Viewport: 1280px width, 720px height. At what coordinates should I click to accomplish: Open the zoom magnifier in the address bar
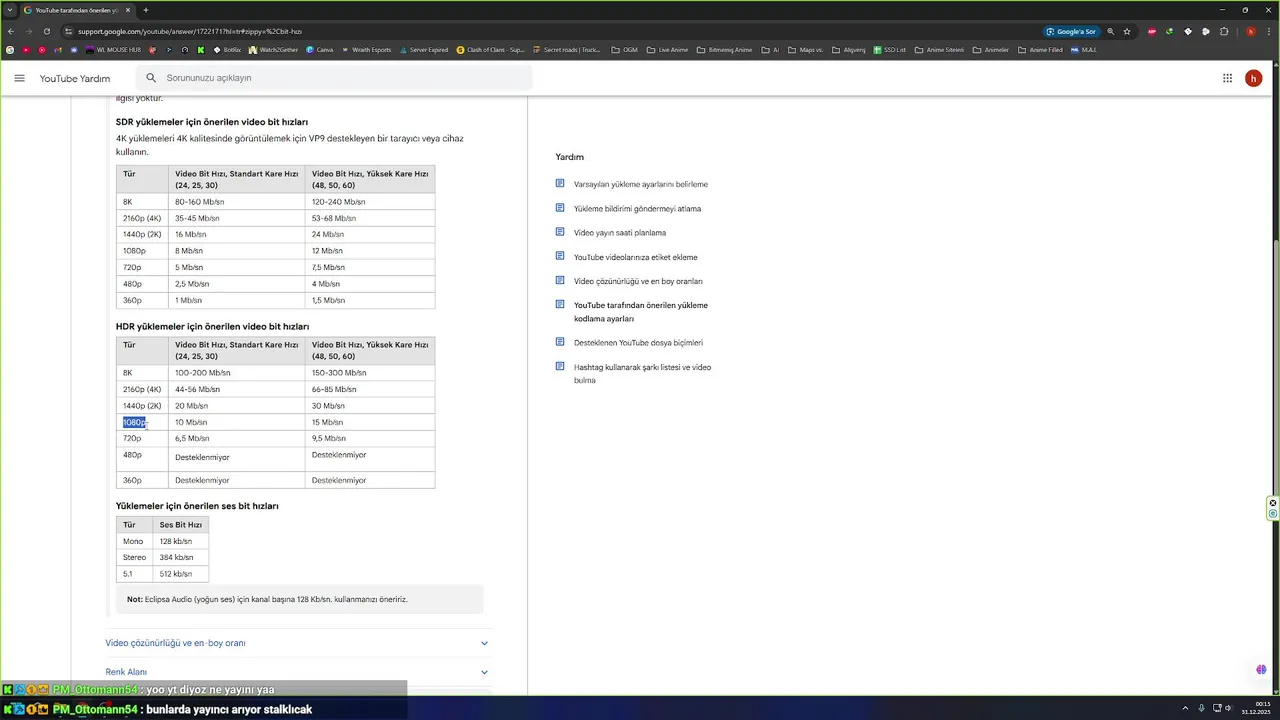pos(1111,31)
